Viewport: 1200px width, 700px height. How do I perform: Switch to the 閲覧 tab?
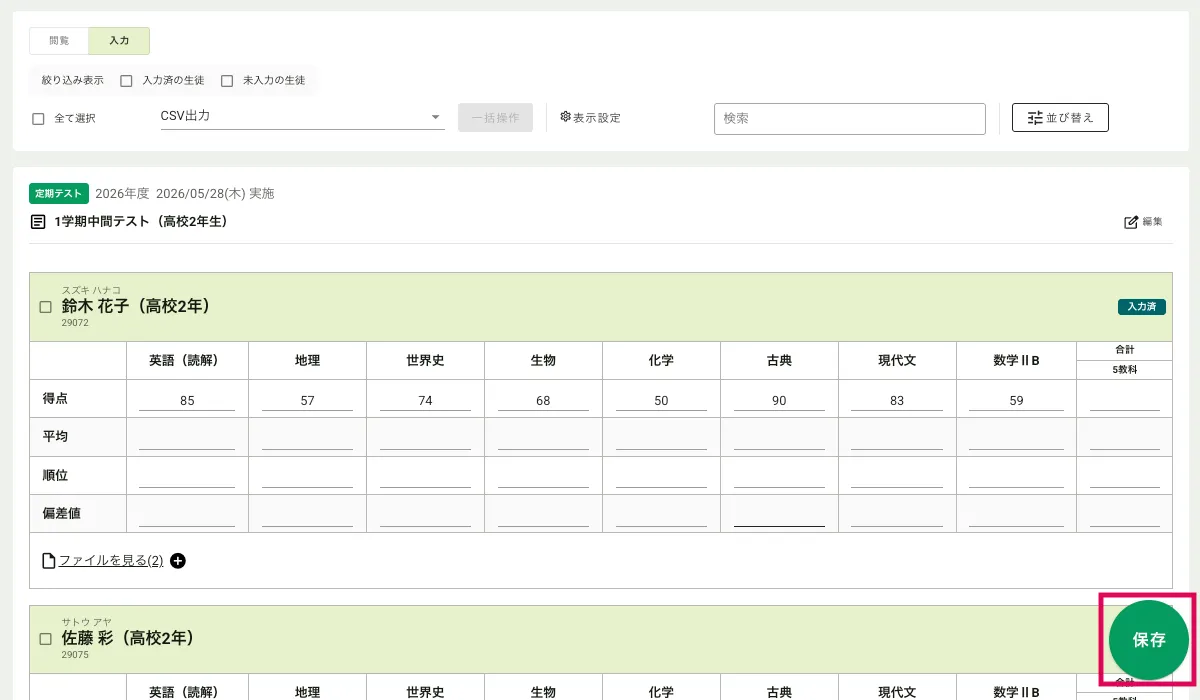point(59,41)
